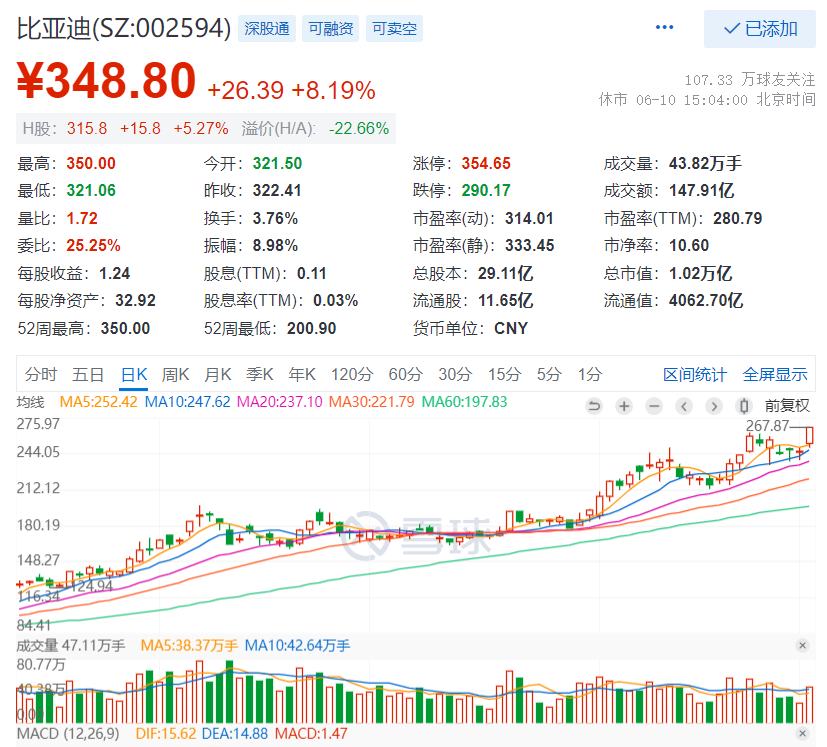Switch to the 1分 chart tab

590,375
